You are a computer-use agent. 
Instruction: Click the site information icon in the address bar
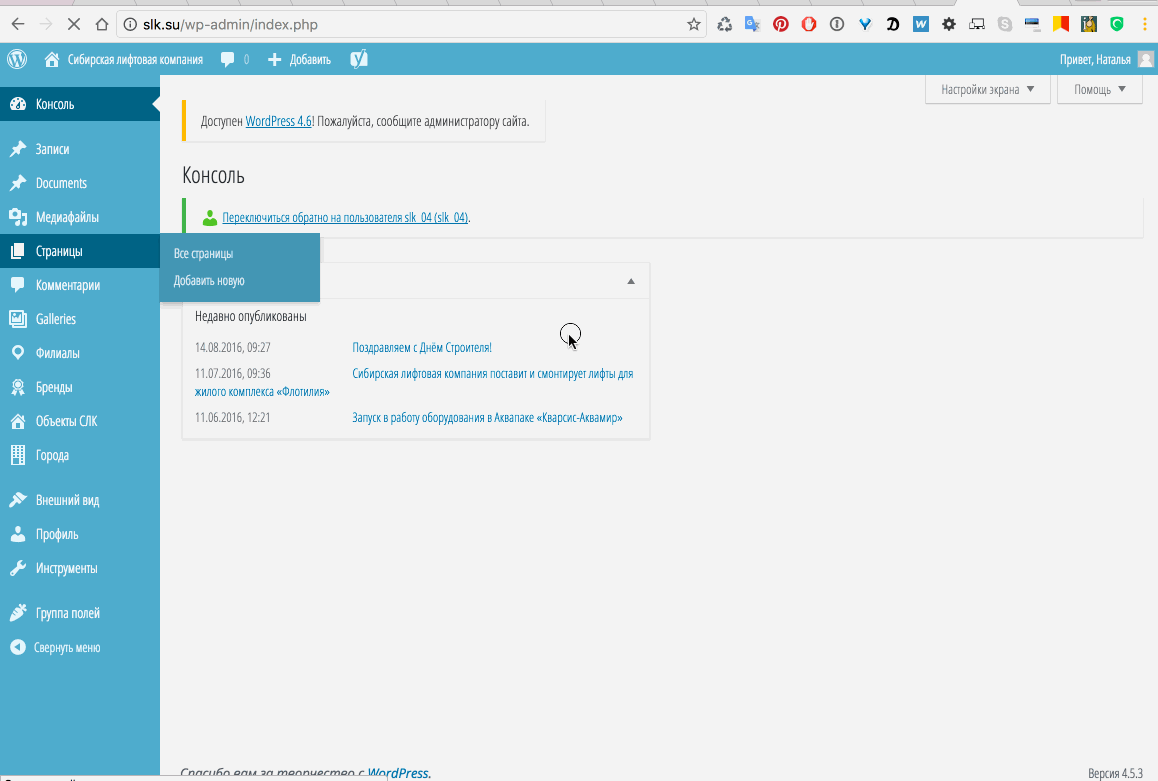130,24
